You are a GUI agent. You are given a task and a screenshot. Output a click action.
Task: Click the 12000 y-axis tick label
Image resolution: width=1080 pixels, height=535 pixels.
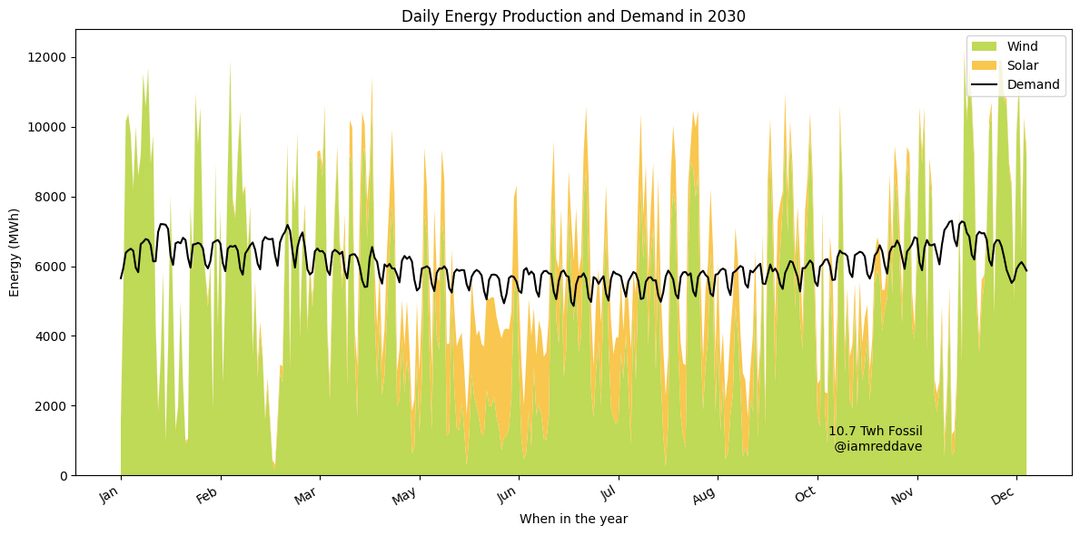tap(46, 57)
